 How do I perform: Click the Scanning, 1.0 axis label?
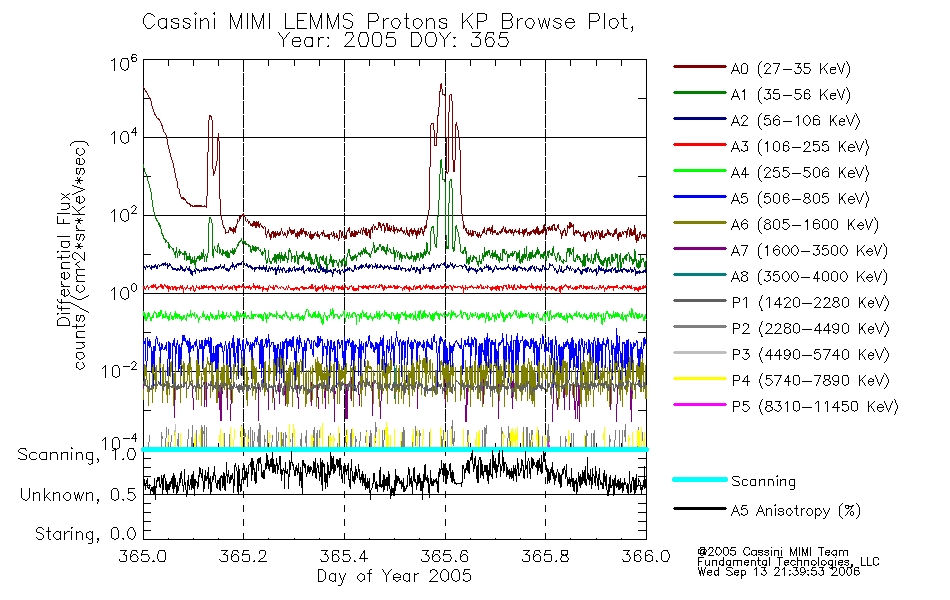[77, 455]
